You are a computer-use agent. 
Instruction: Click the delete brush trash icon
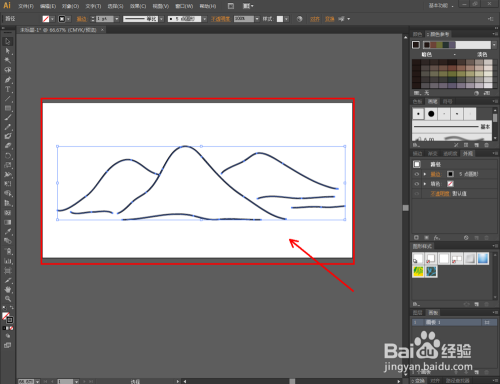[486, 145]
